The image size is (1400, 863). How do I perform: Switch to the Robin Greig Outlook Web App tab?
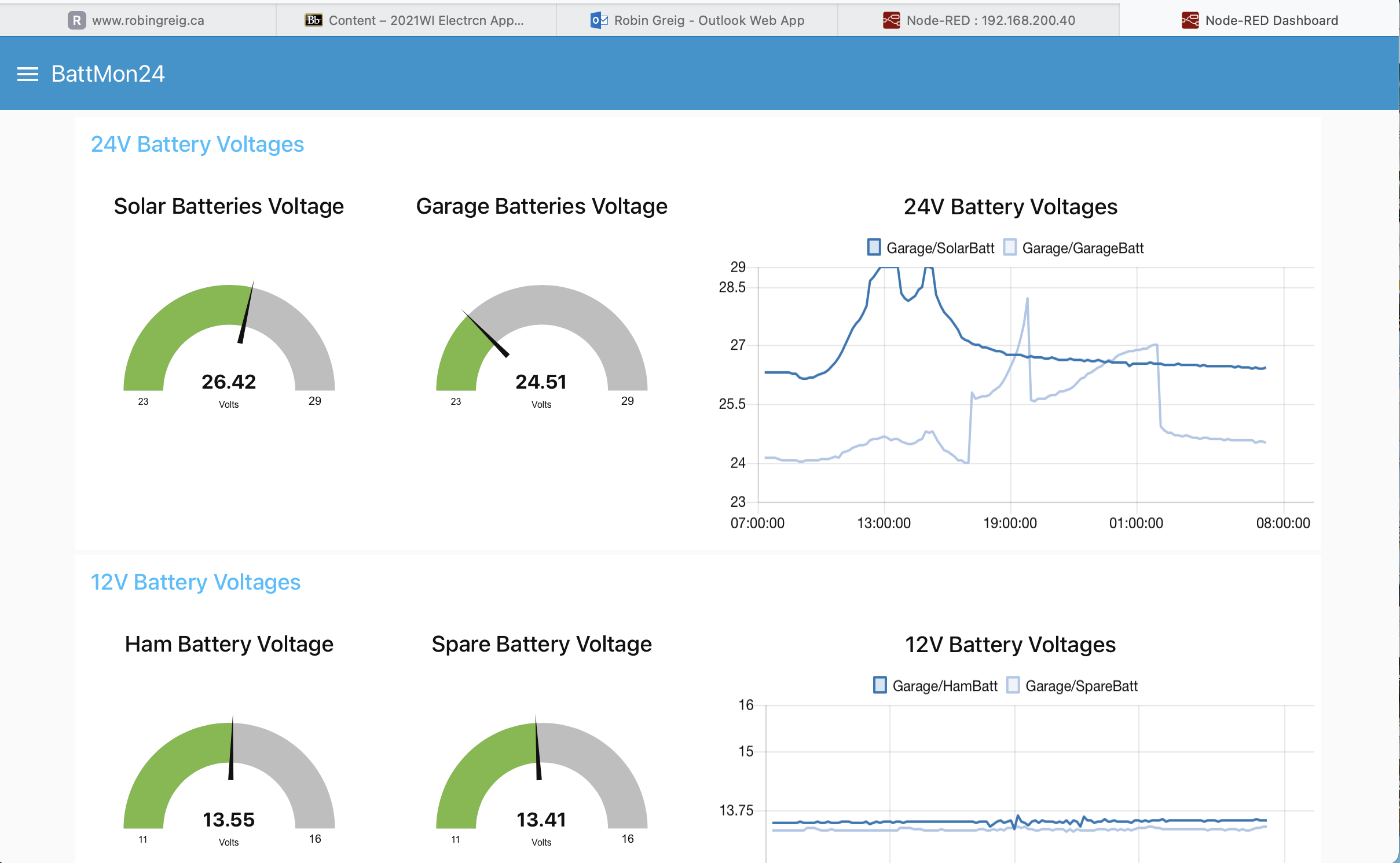tap(697, 20)
